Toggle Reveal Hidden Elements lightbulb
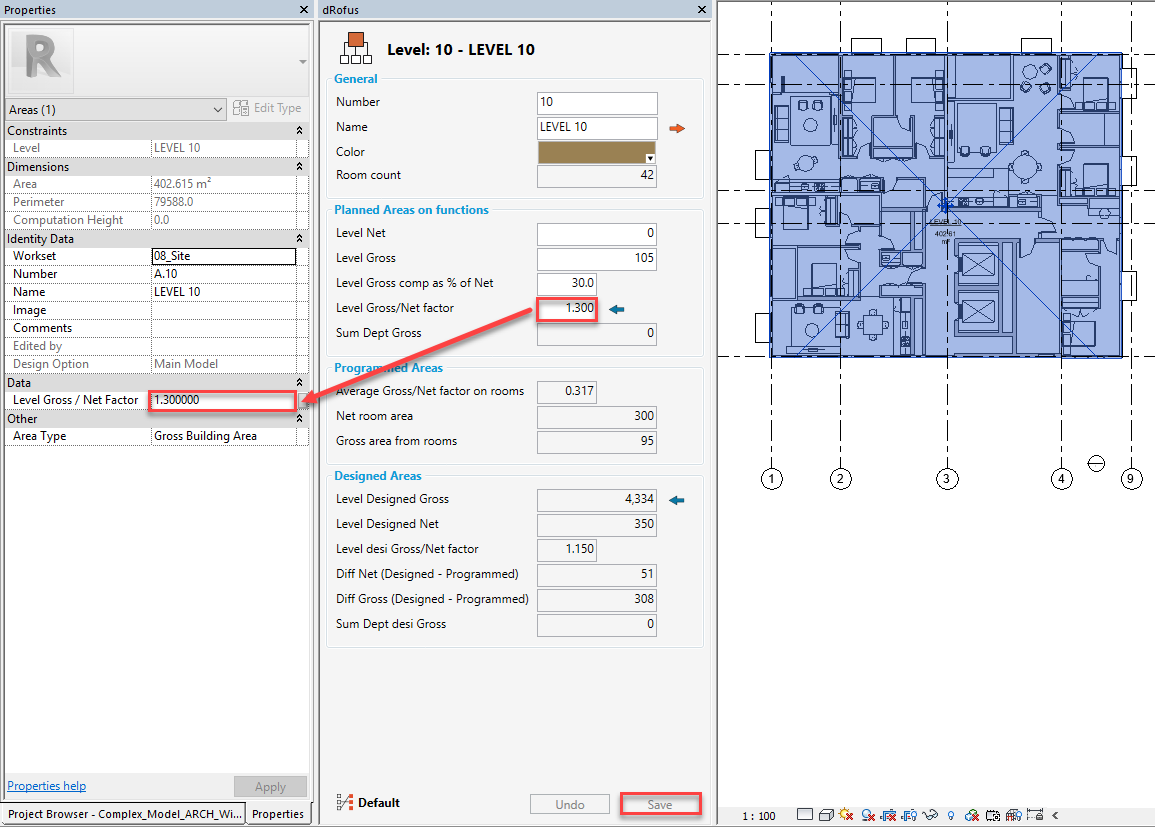Viewport: 1155px width, 827px height. [x=950, y=815]
